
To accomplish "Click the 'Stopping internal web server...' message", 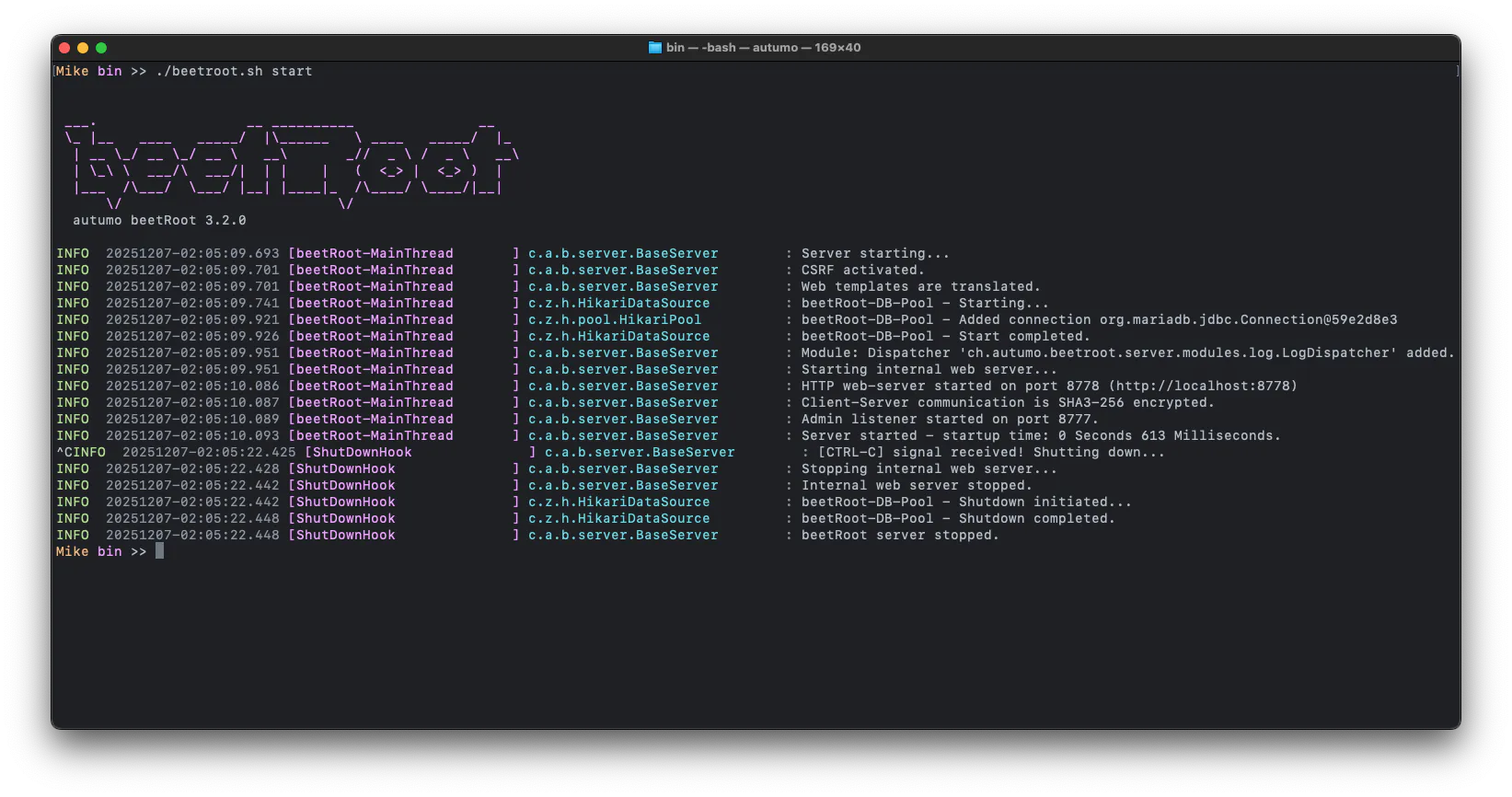I will tap(929, 468).
